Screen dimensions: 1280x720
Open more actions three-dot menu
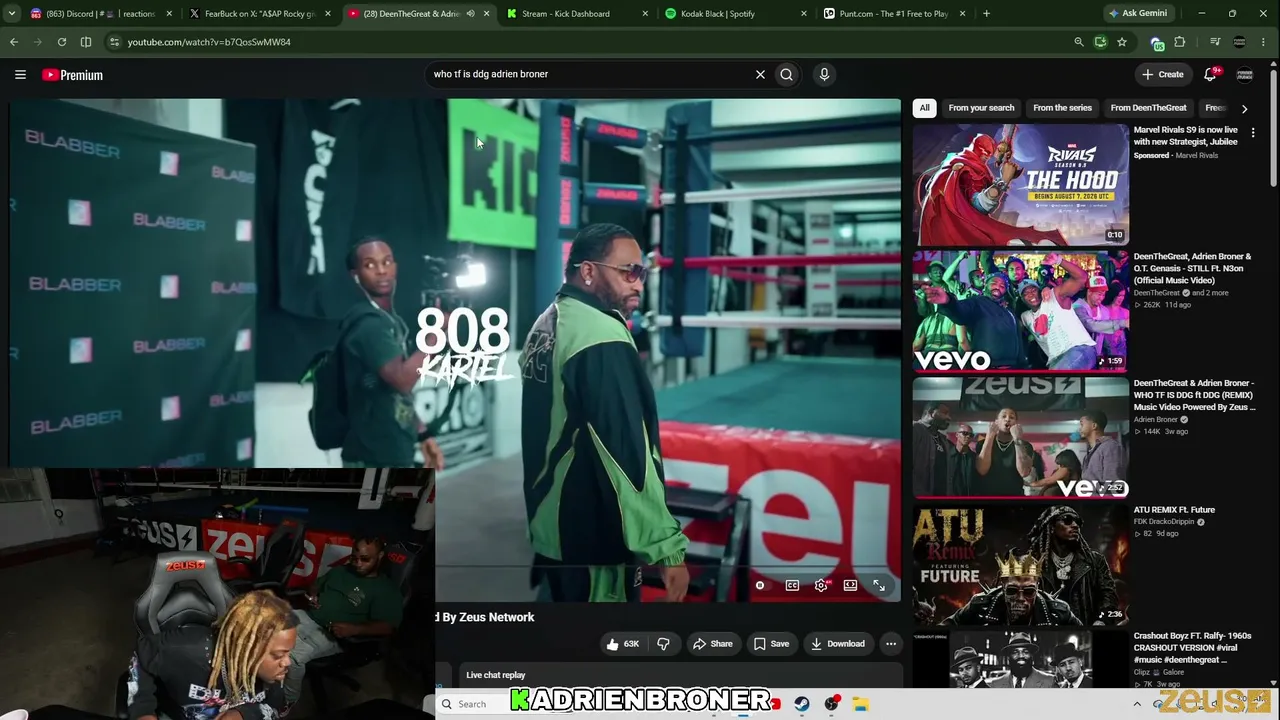[891, 644]
